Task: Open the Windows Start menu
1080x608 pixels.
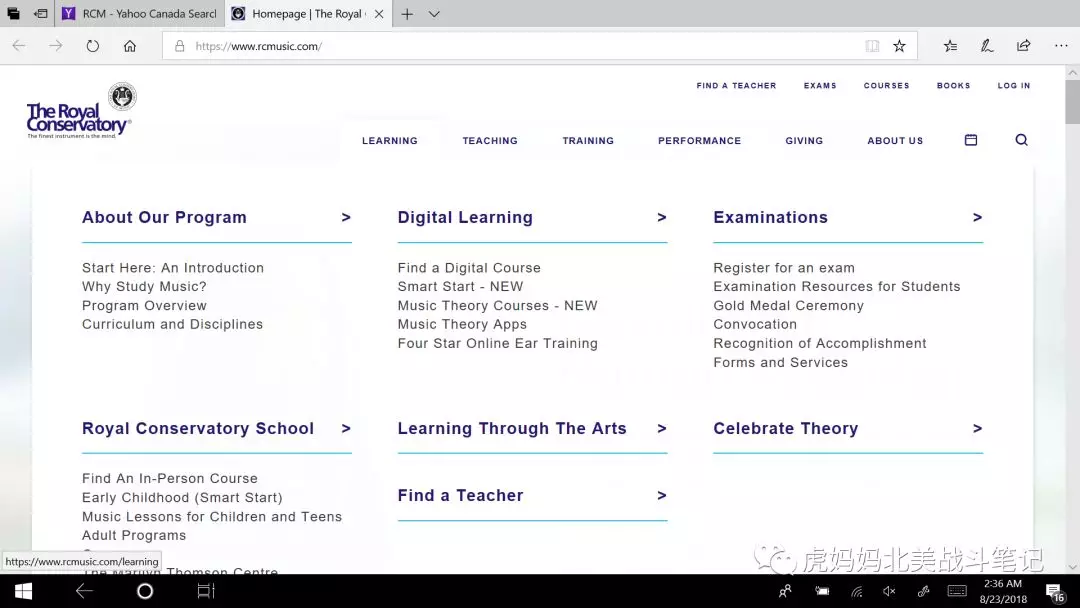Action: (23, 591)
